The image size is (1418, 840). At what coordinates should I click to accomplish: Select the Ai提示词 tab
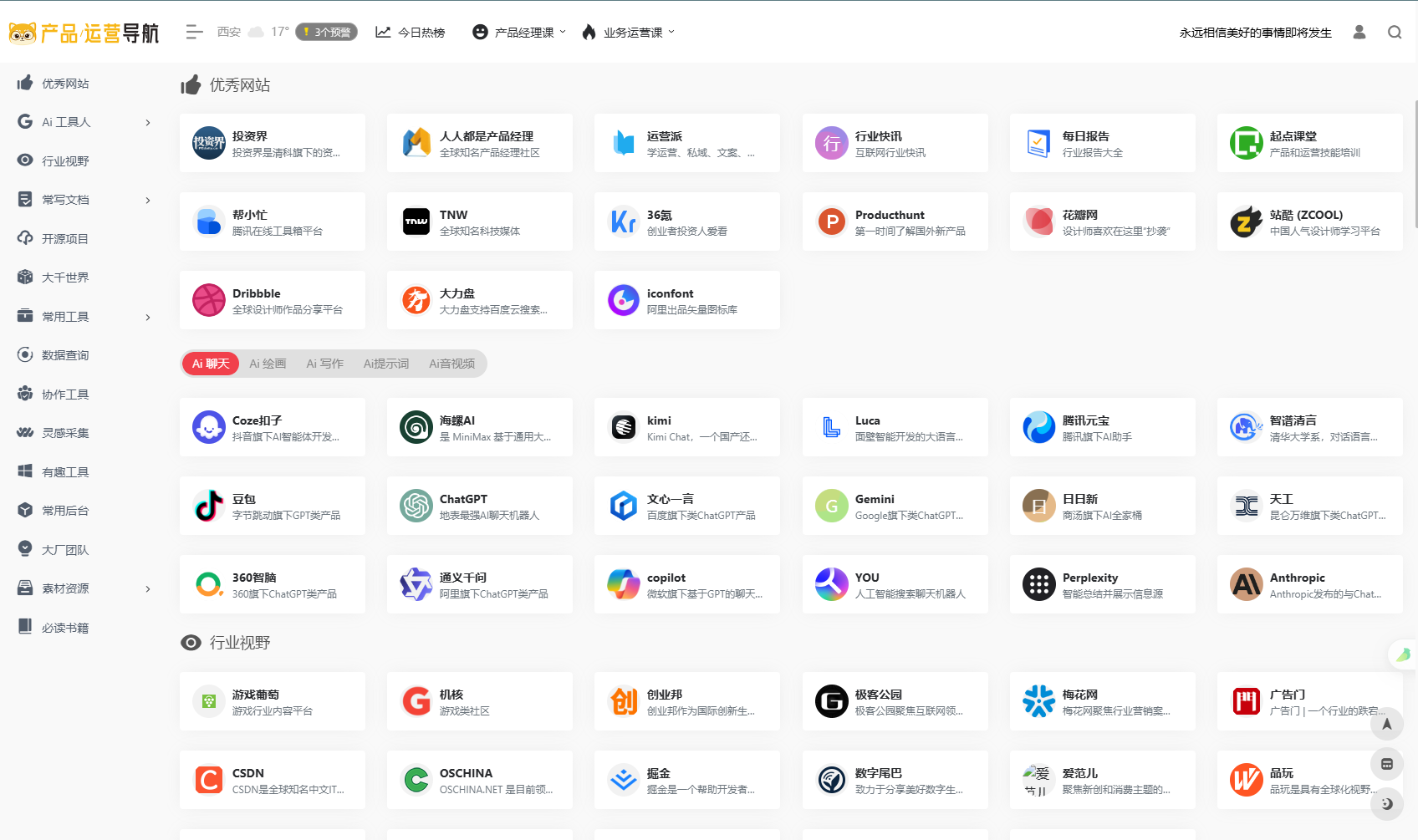click(385, 364)
